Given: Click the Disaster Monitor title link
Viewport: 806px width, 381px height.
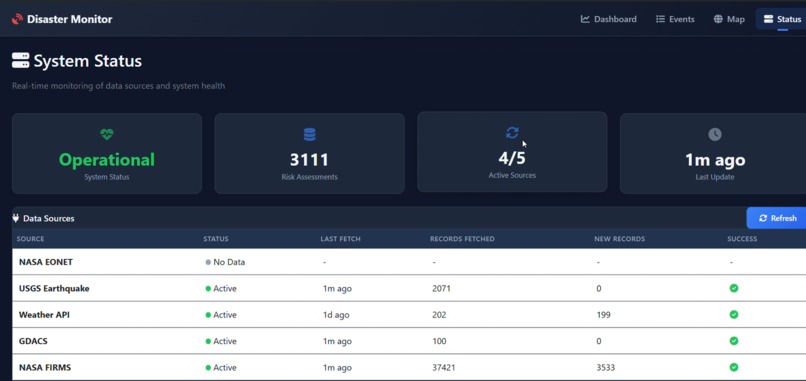Looking at the screenshot, I should pyautogui.click(x=69, y=20).
